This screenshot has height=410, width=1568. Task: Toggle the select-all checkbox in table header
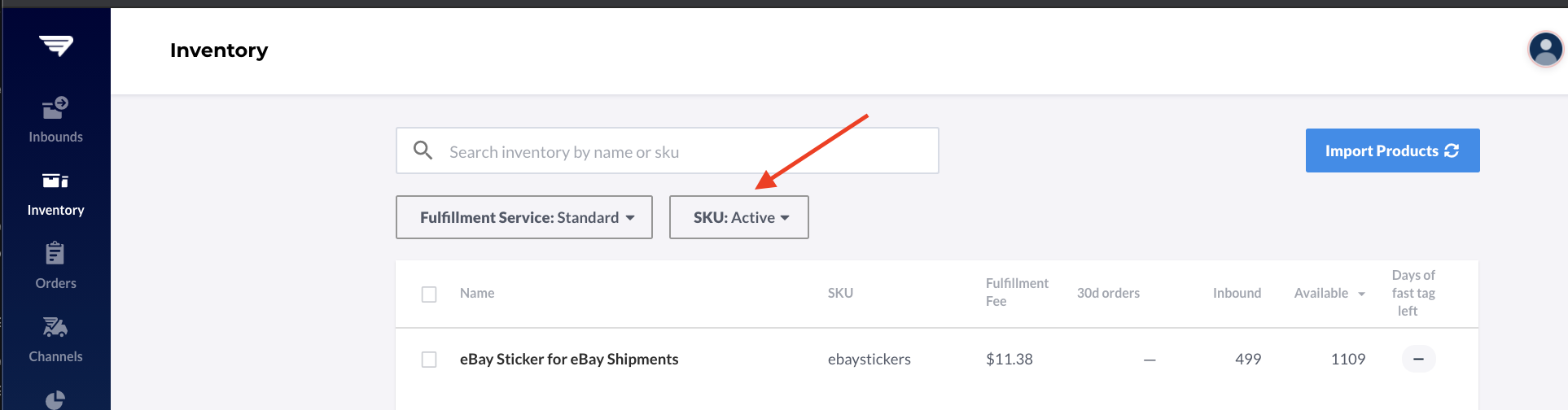(429, 294)
